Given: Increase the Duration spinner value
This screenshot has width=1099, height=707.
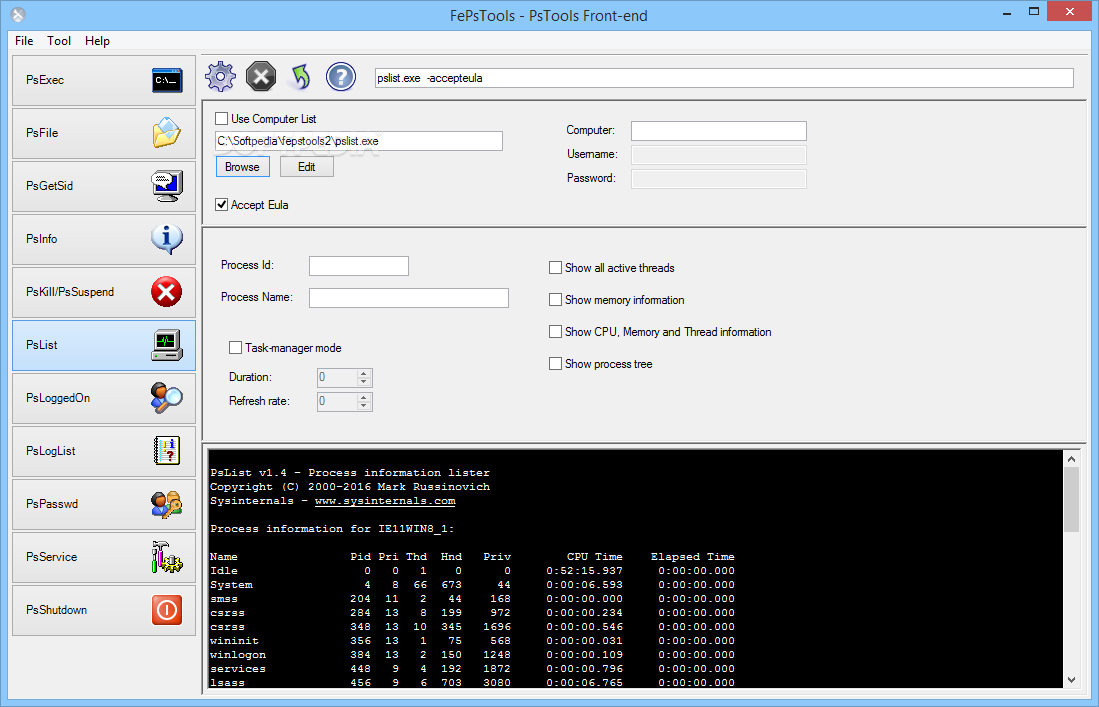Looking at the screenshot, I should point(363,373).
